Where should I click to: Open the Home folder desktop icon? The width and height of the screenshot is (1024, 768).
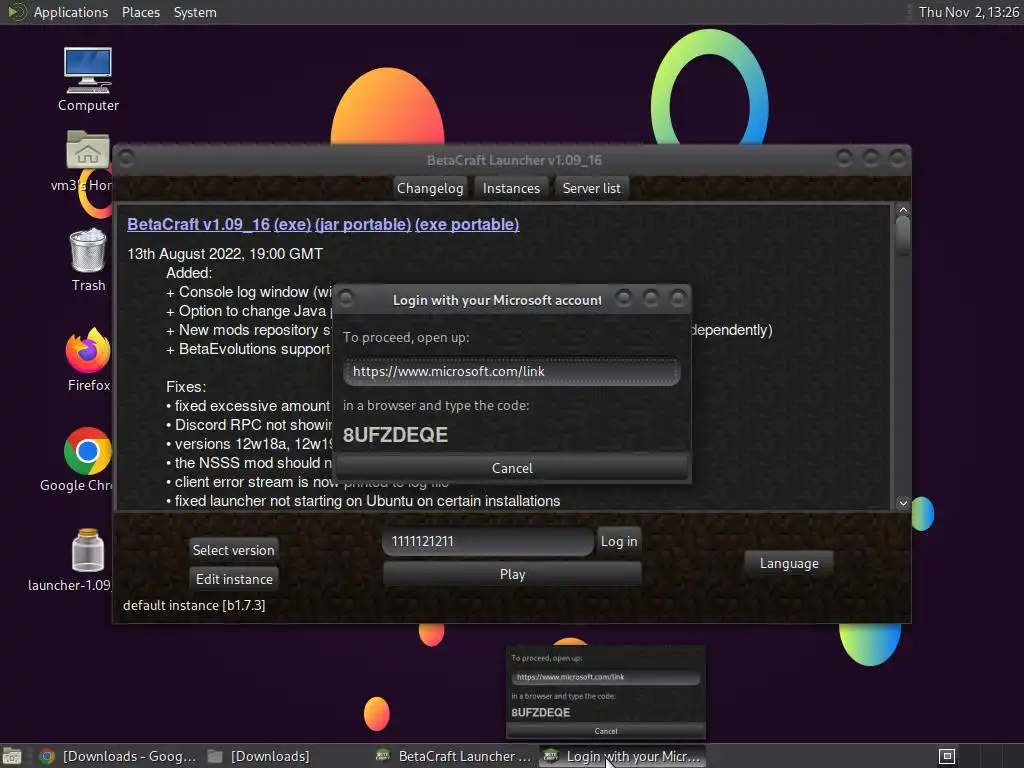click(x=86, y=160)
